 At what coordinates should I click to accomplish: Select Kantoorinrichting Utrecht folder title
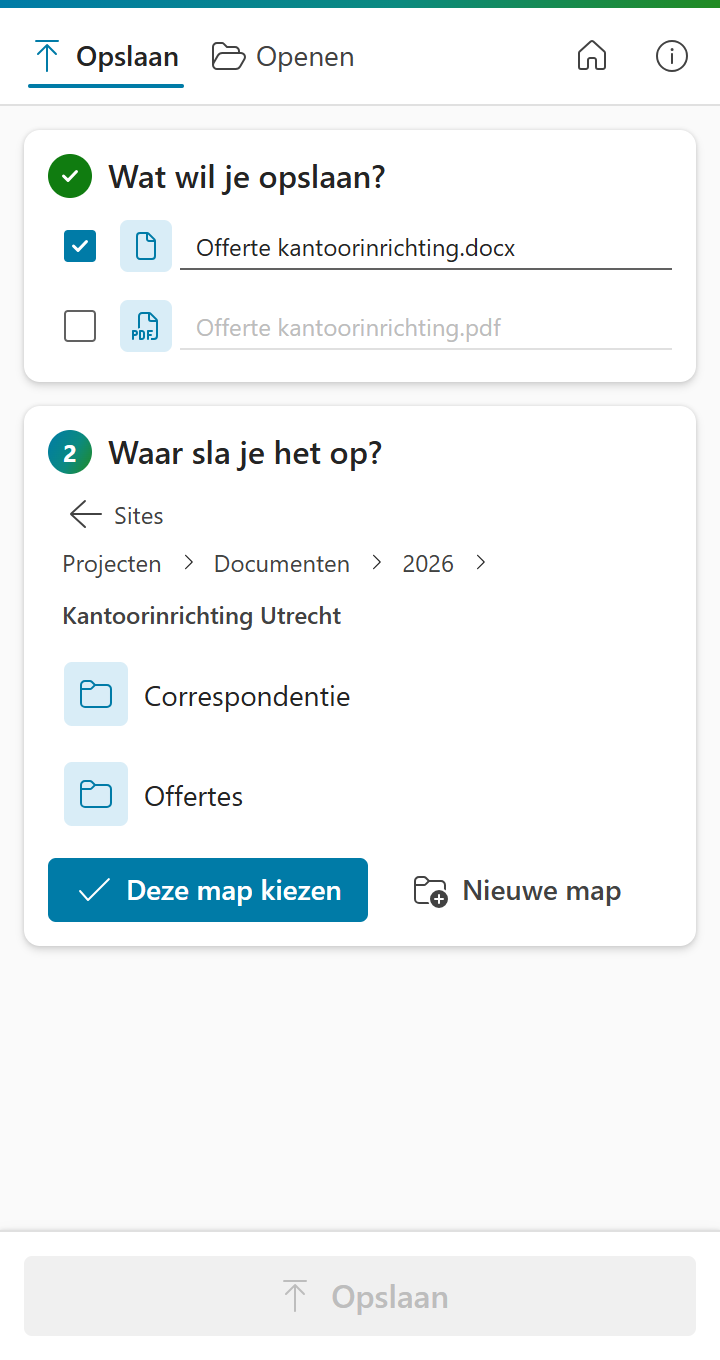click(202, 616)
